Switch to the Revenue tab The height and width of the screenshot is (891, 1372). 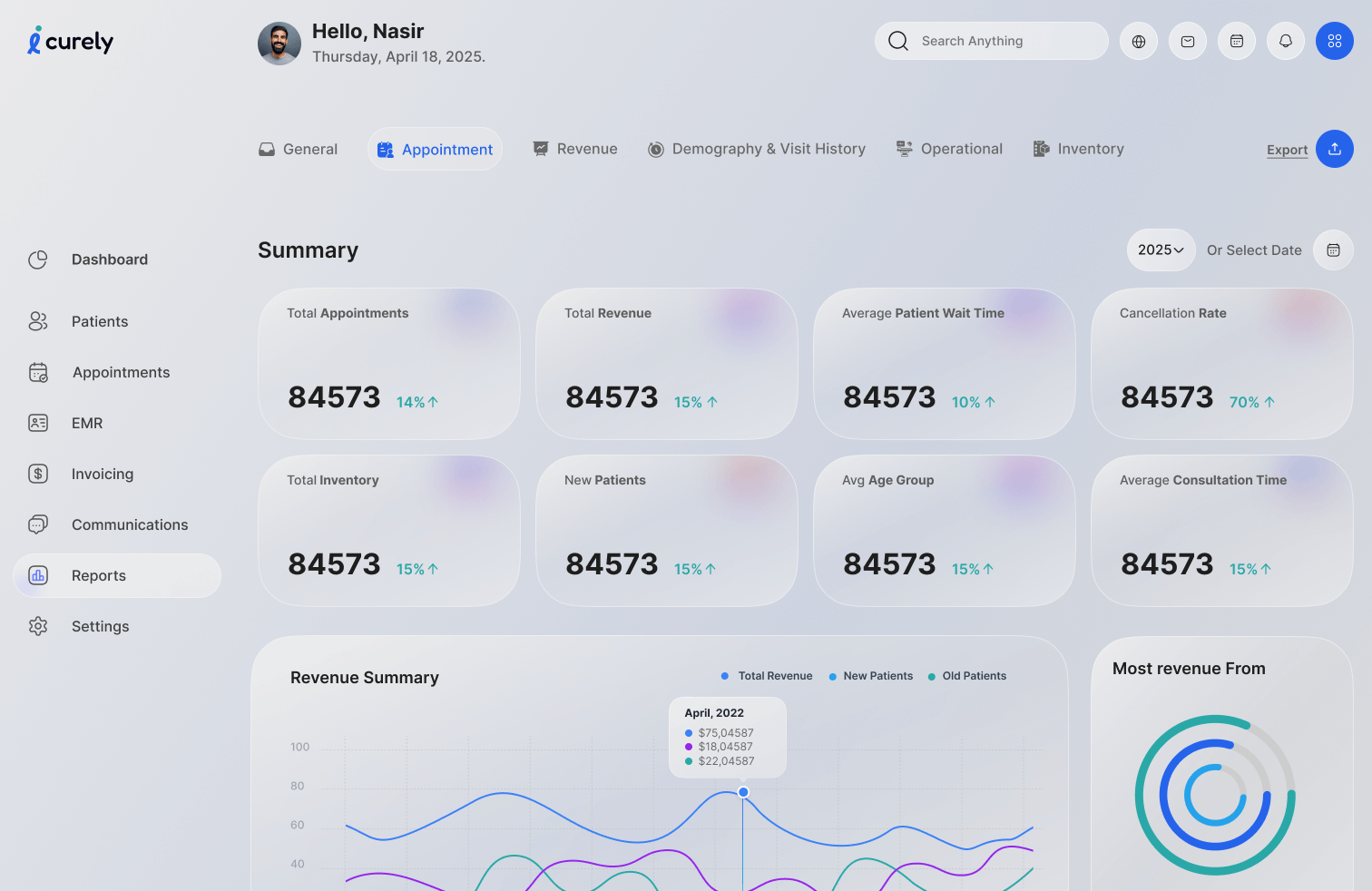pyautogui.click(x=575, y=149)
